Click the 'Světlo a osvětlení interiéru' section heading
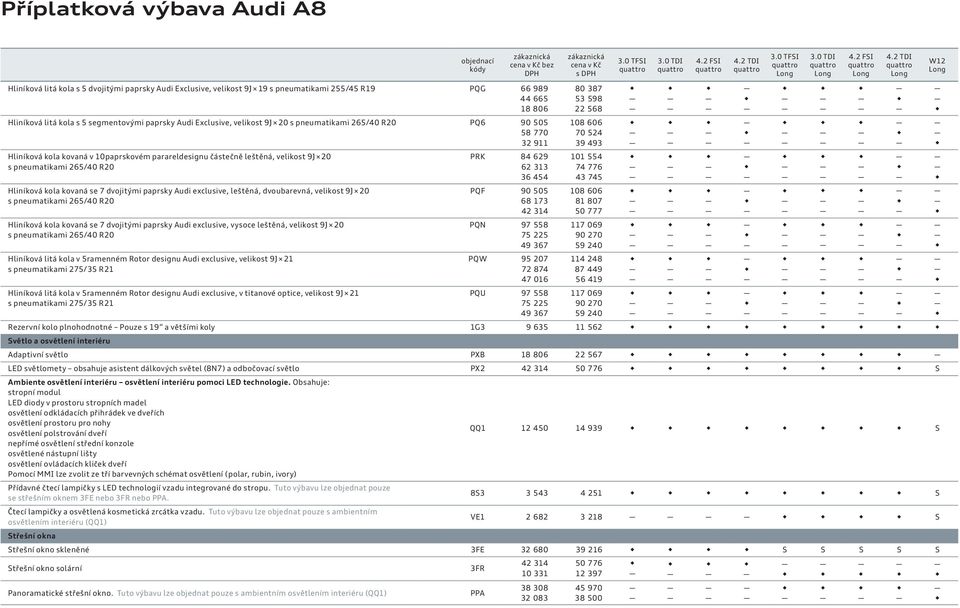Viewport: 960px width, 608px height. (59, 341)
